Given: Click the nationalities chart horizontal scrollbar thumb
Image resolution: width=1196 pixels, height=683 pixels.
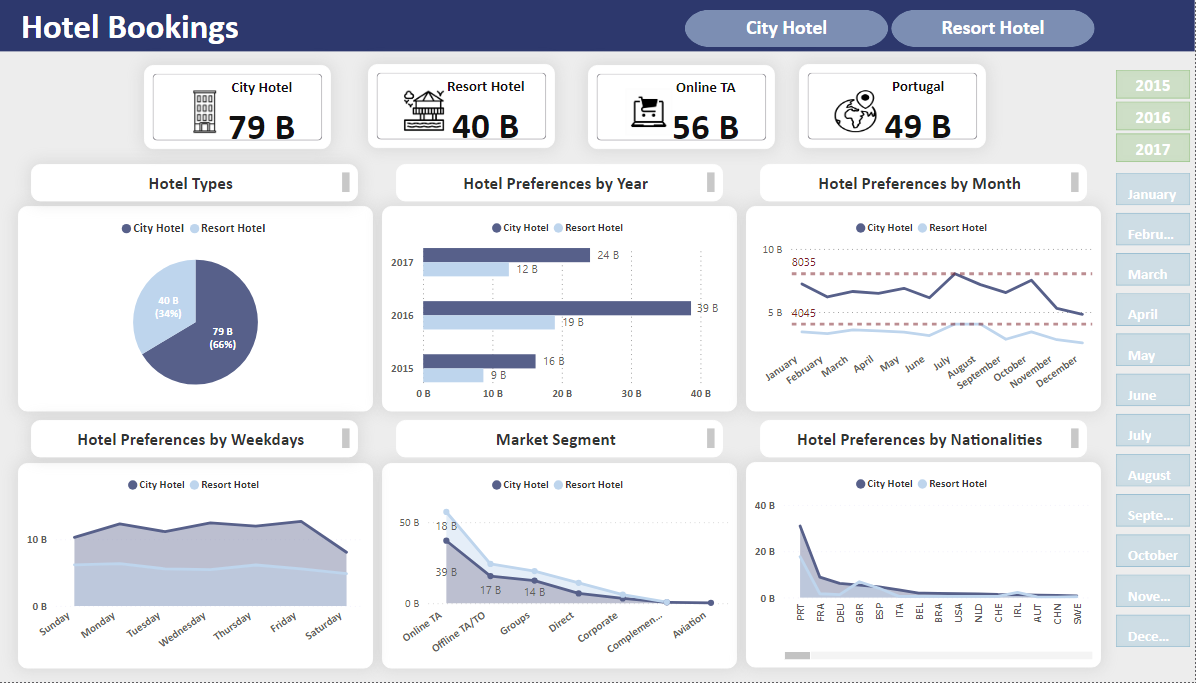Looking at the screenshot, I should coord(797,656).
